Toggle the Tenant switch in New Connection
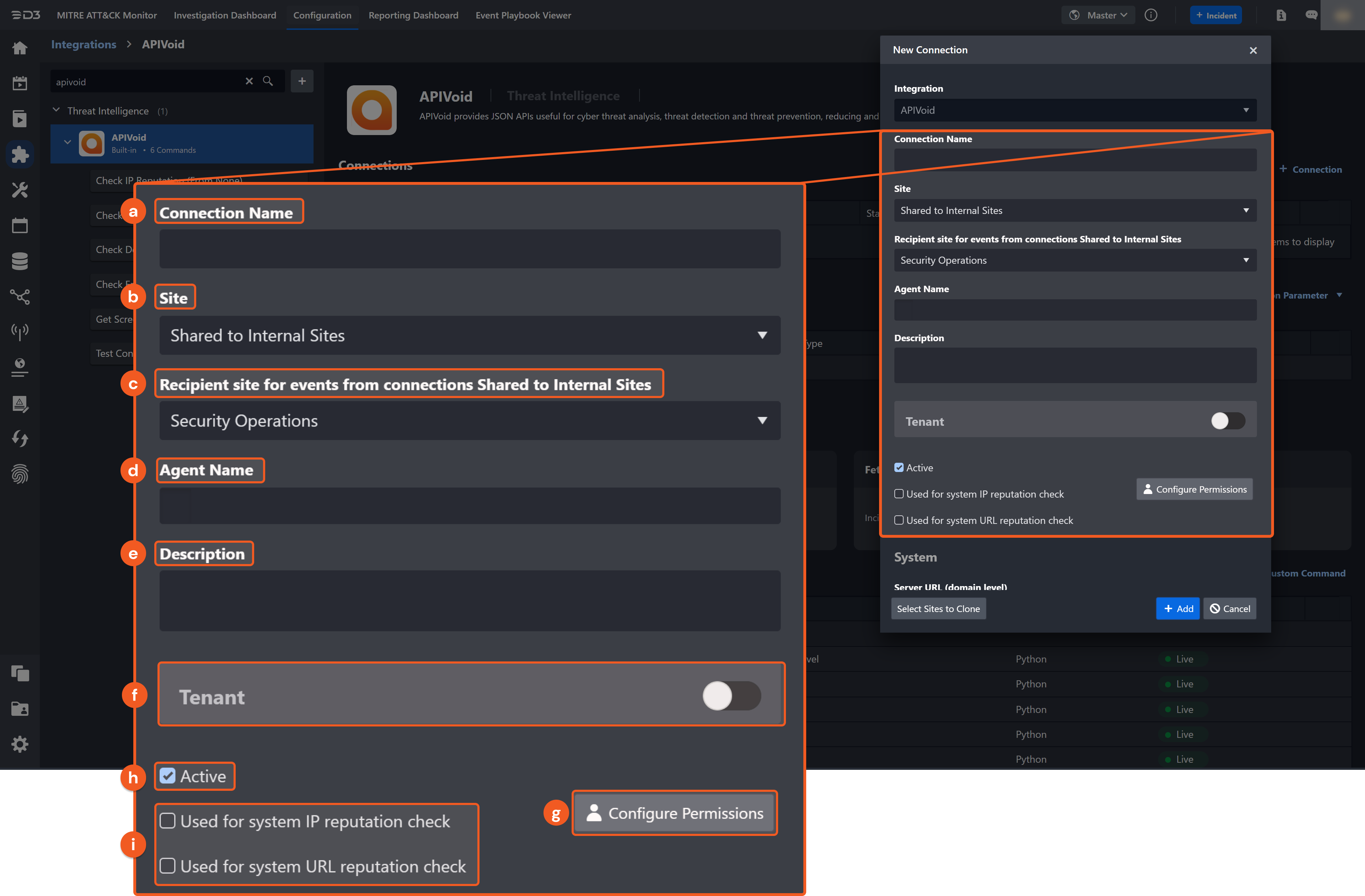Screen dimensions: 1365x896 [1227, 421]
